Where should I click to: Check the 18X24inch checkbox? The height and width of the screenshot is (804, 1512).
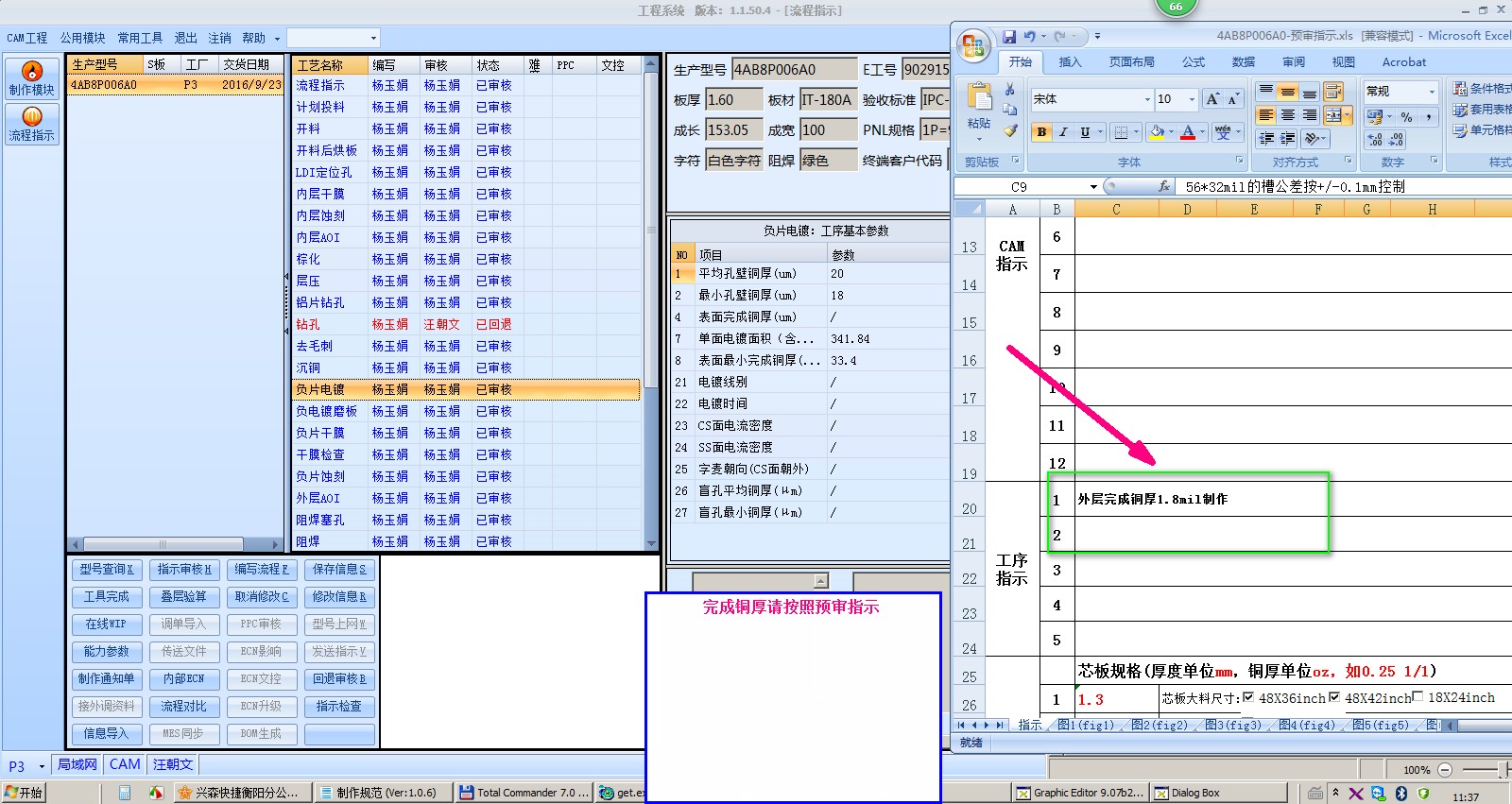coord(1417,697)
